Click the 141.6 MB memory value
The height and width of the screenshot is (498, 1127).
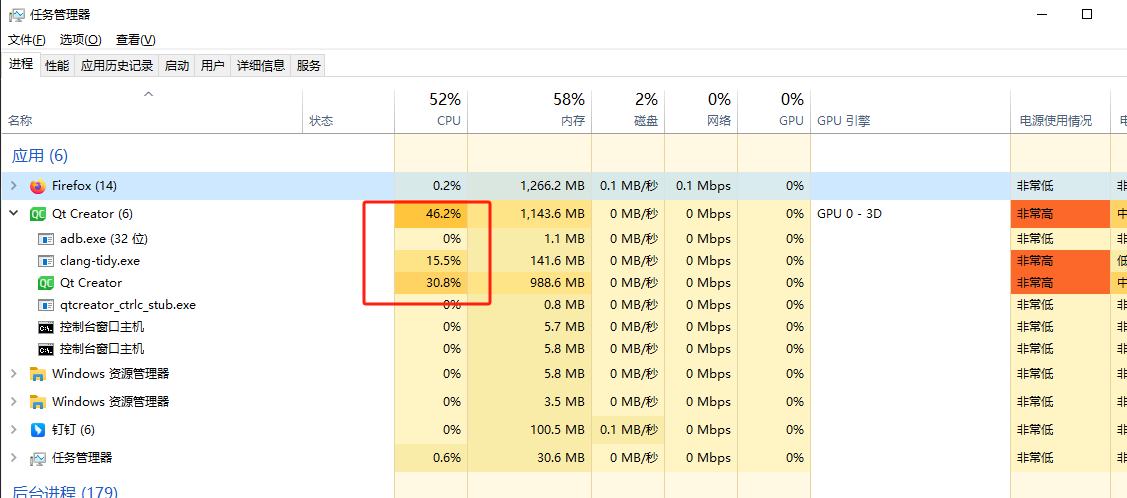pyautogui.click(x=558, y=261)
